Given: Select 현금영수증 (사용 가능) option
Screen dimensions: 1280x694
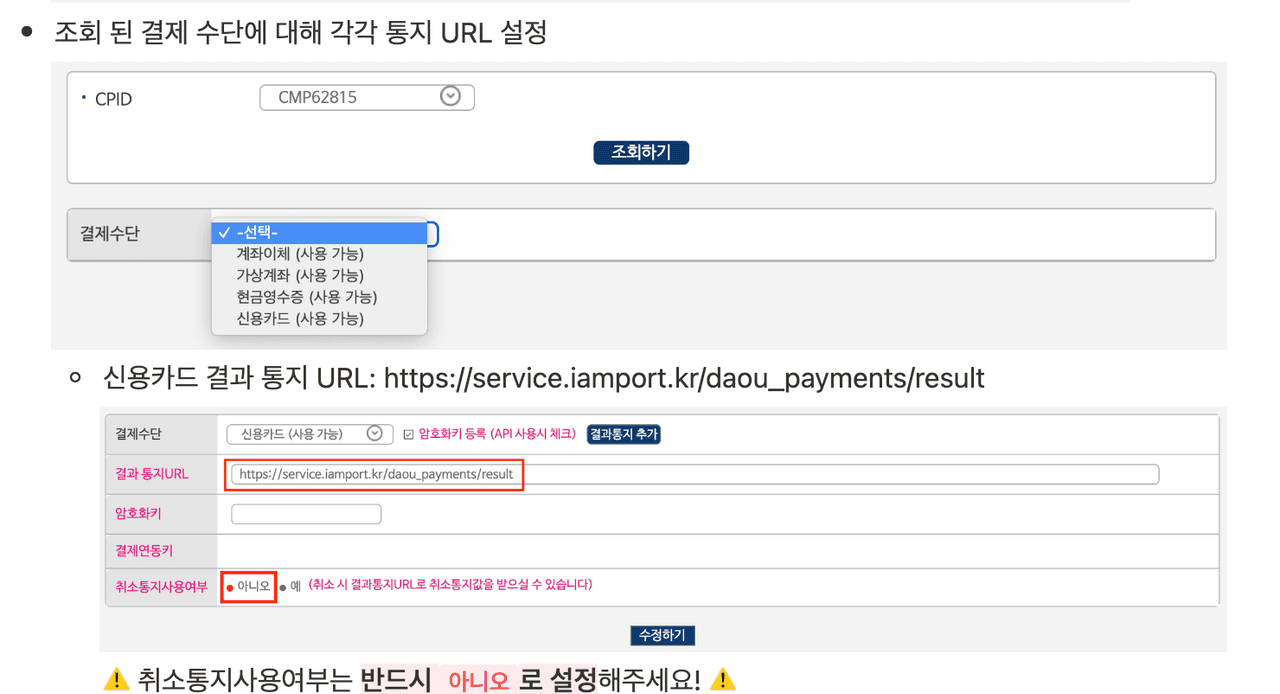Looking at the screenshot, I should point(306,297).
